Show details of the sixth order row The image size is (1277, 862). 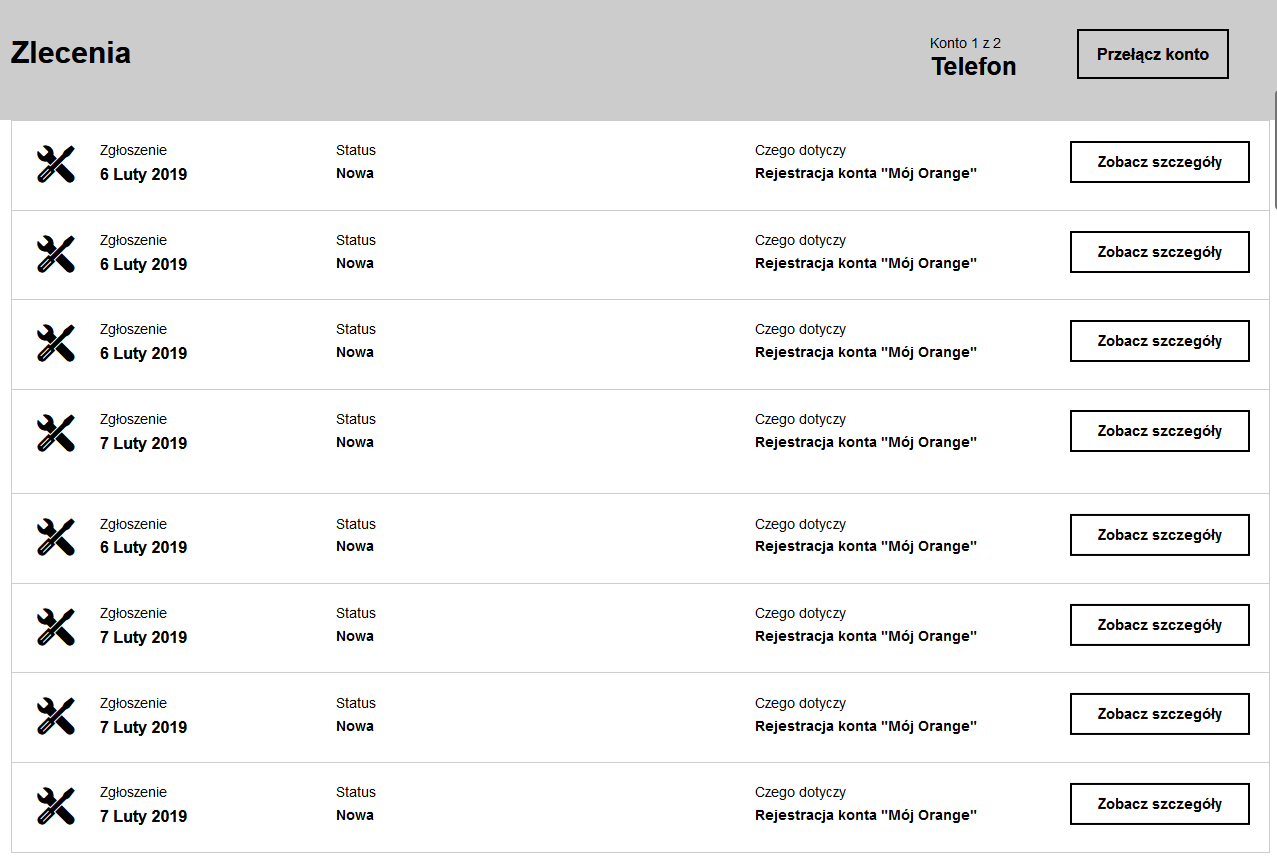tap(1159, 625)
